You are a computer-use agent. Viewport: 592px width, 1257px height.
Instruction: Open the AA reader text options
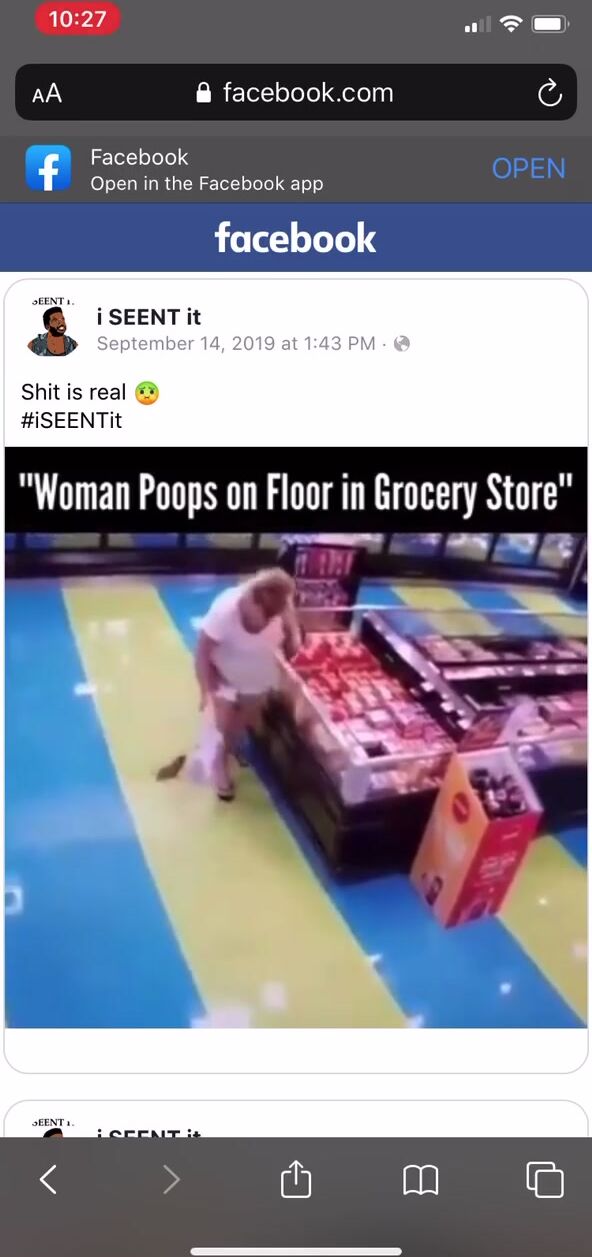[x=47, y=94]
